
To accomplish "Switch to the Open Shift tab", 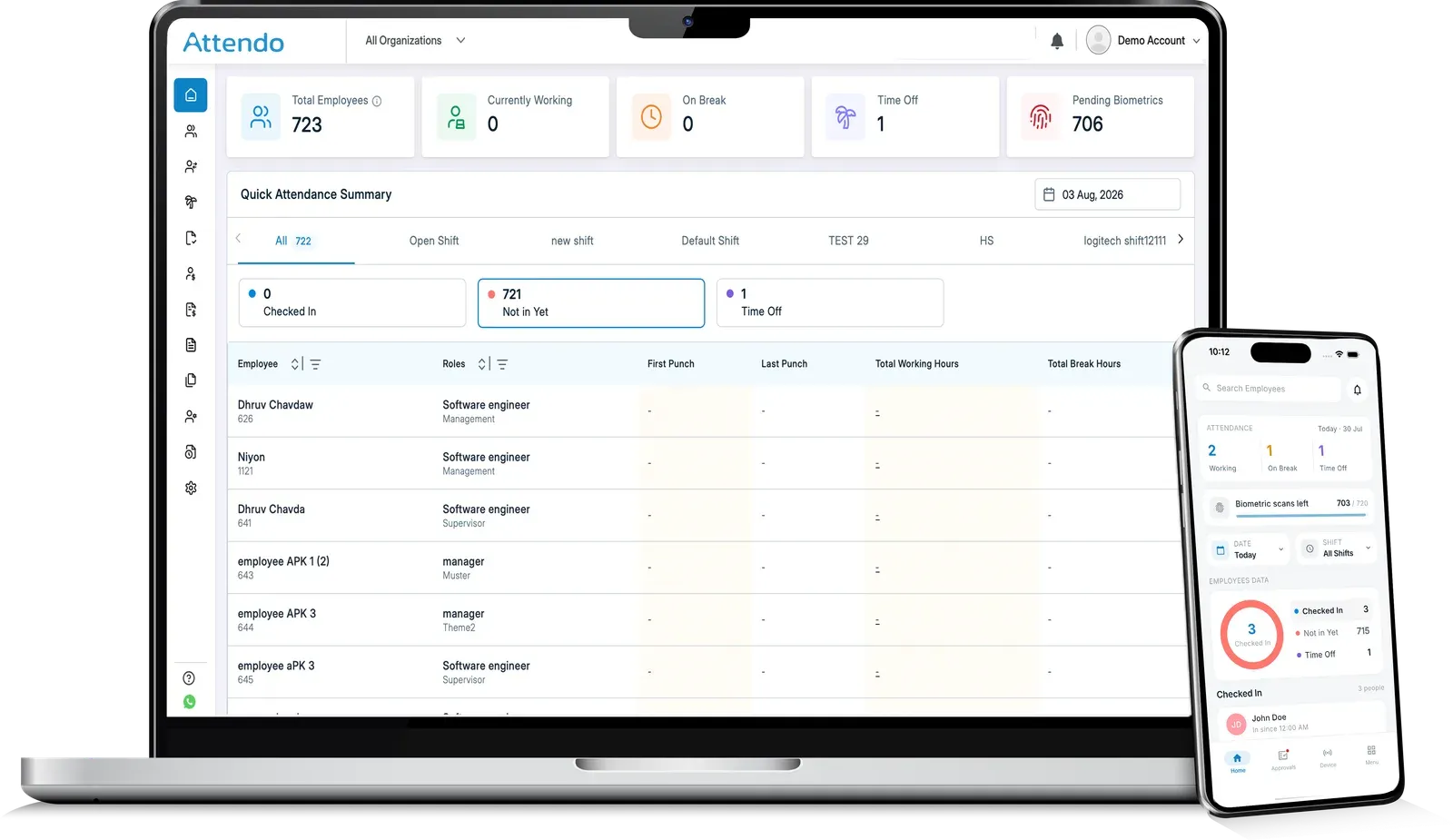I will [434, 242].
